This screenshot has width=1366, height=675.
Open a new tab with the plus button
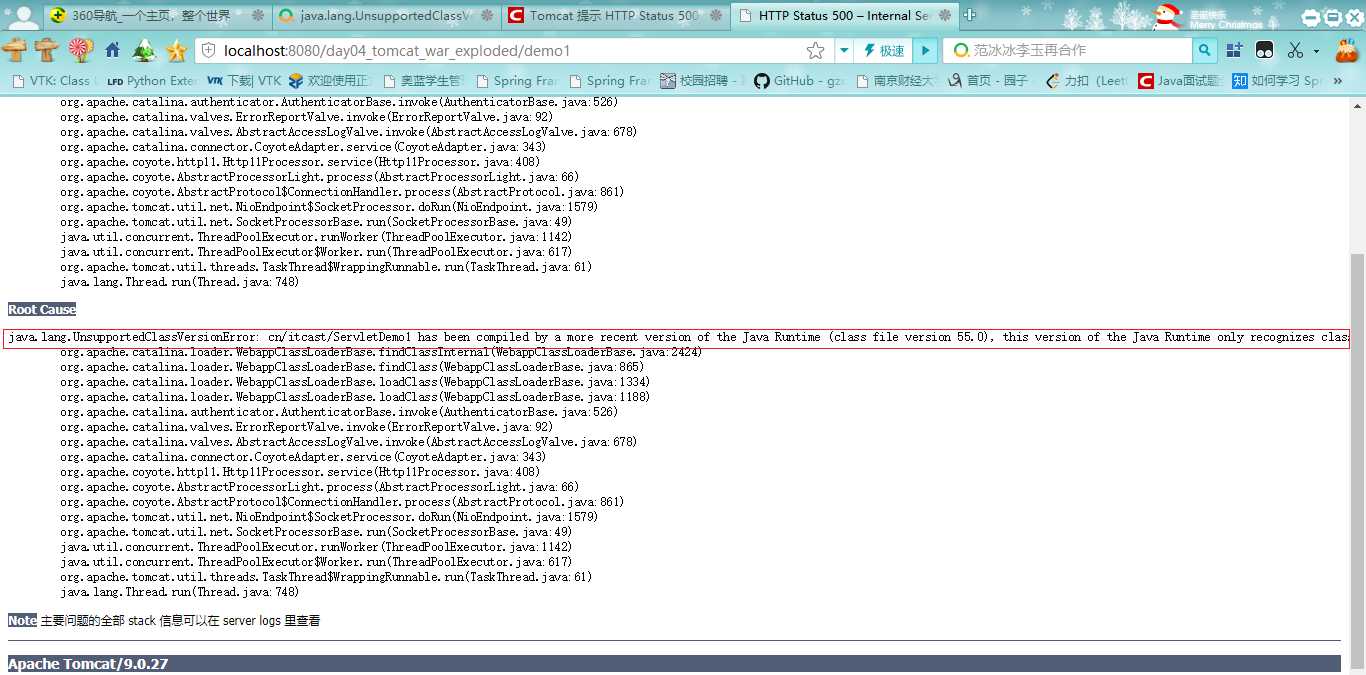(969, 15)
